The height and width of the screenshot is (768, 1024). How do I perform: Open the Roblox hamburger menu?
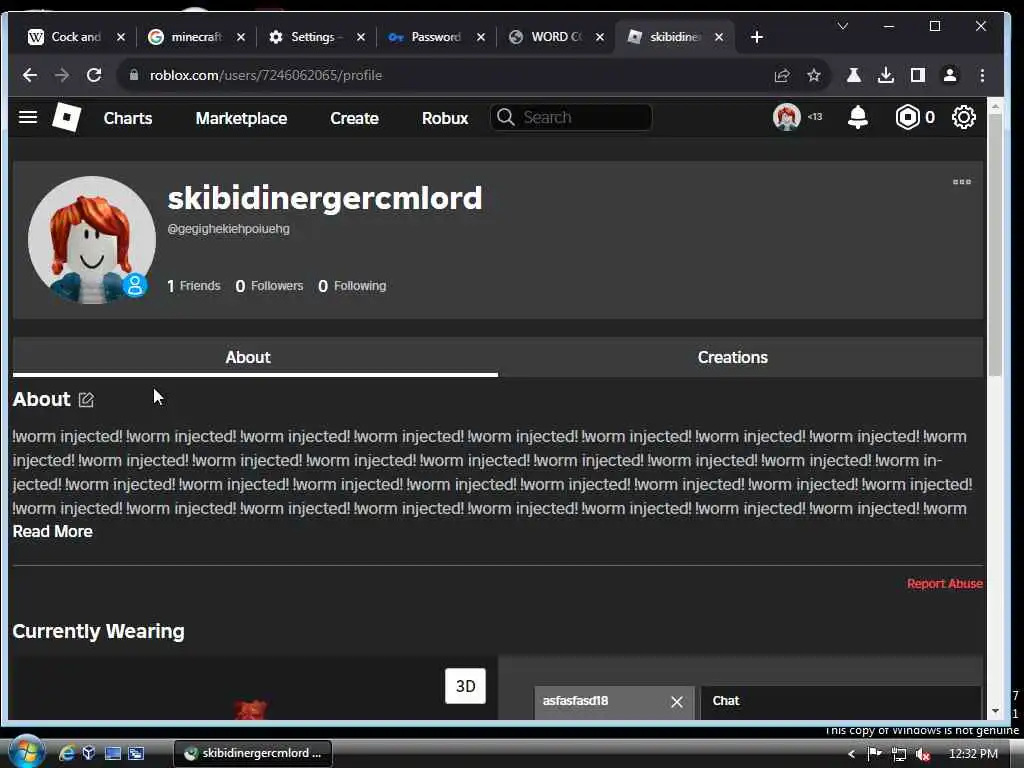27,118
